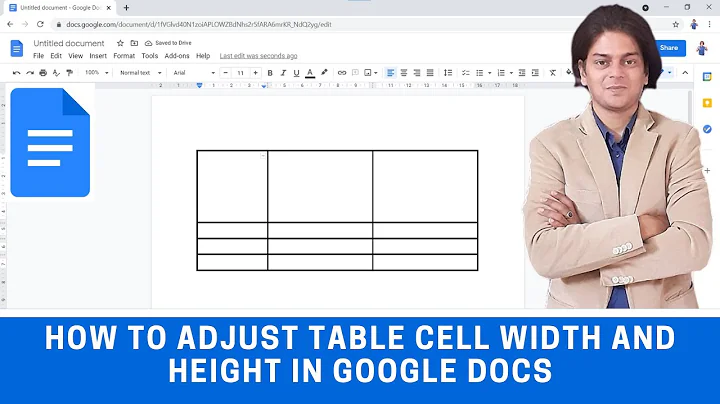The height and width of the screenshot is (404, 720).
Task: Toggle the Bulleted list button
Action: pos(480,73)
